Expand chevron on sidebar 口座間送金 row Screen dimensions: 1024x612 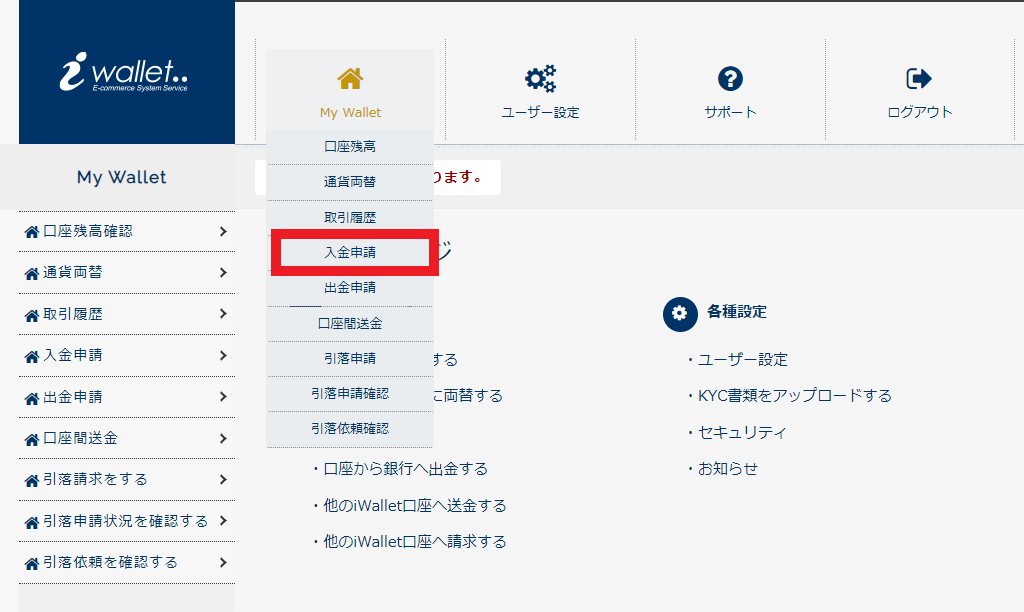[x=223, y=438]
